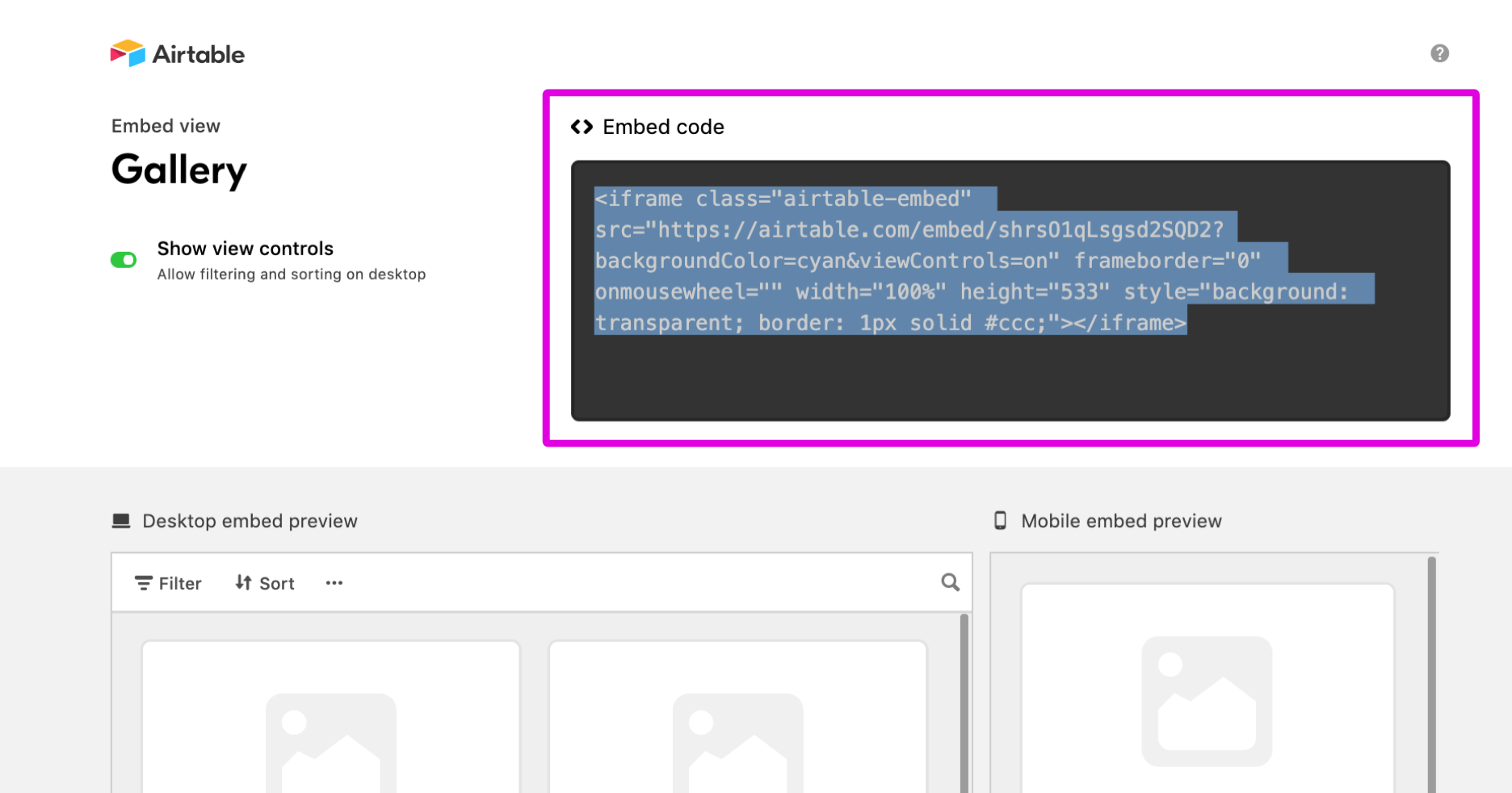Click the Desktop embed preview label

(x=250, y=520)
